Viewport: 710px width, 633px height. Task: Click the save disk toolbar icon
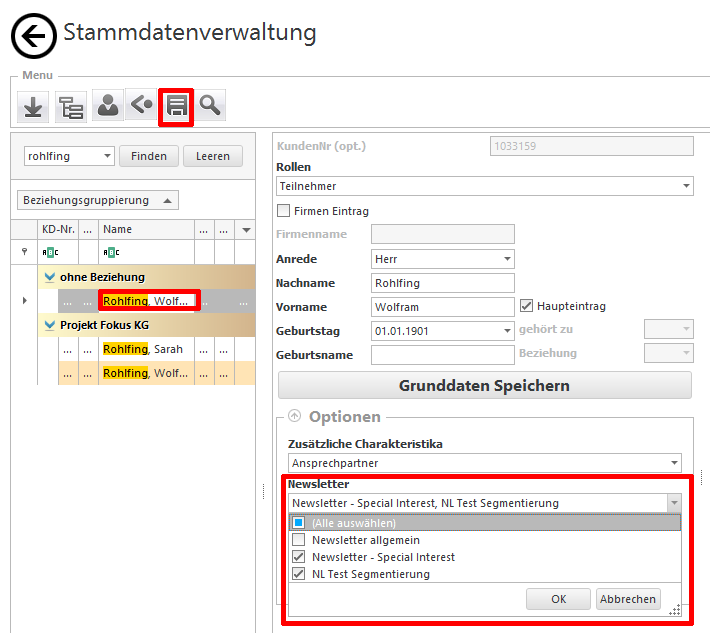pos(176,105)
